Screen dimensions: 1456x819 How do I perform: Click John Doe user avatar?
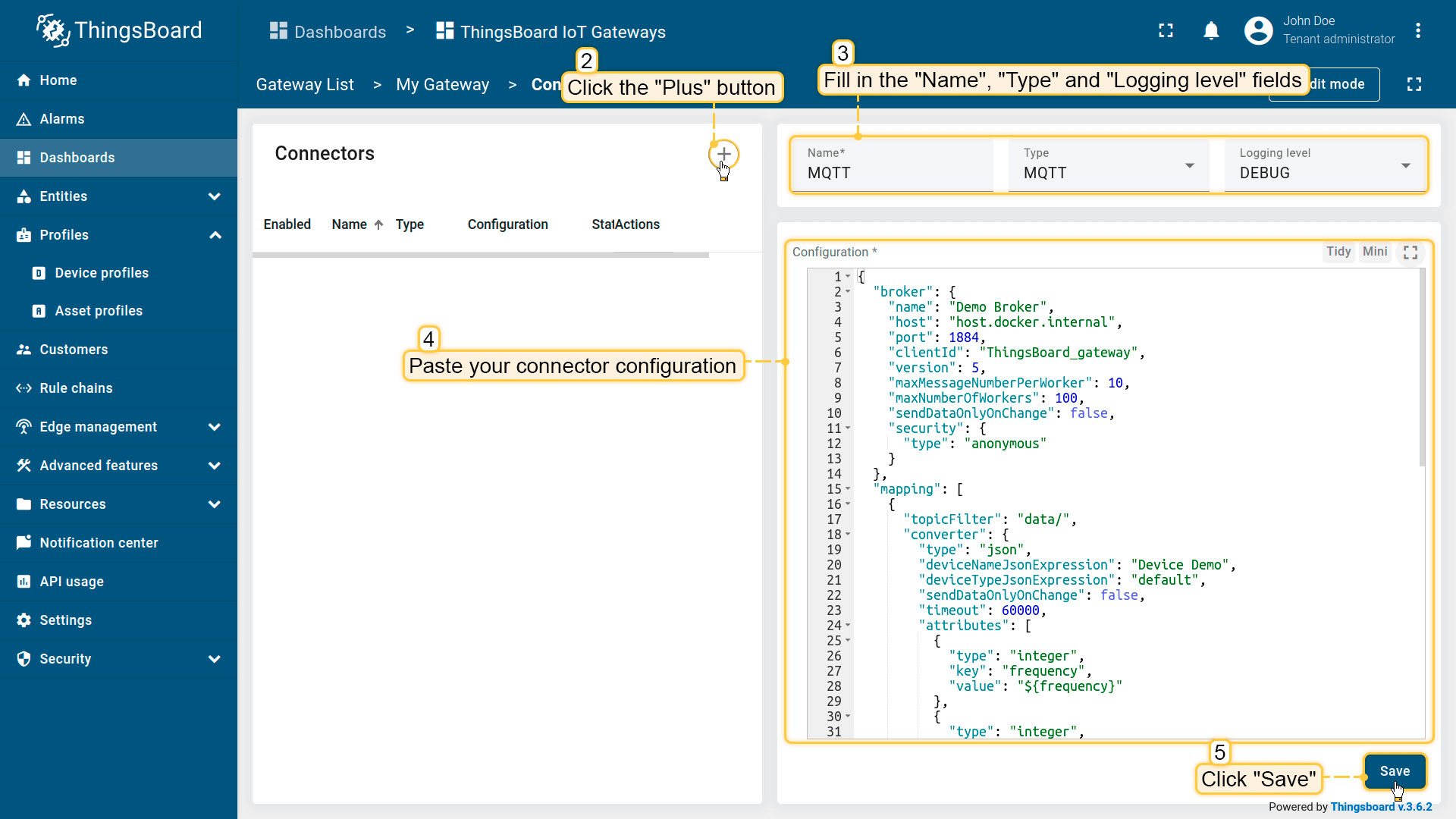point(1259,30)
